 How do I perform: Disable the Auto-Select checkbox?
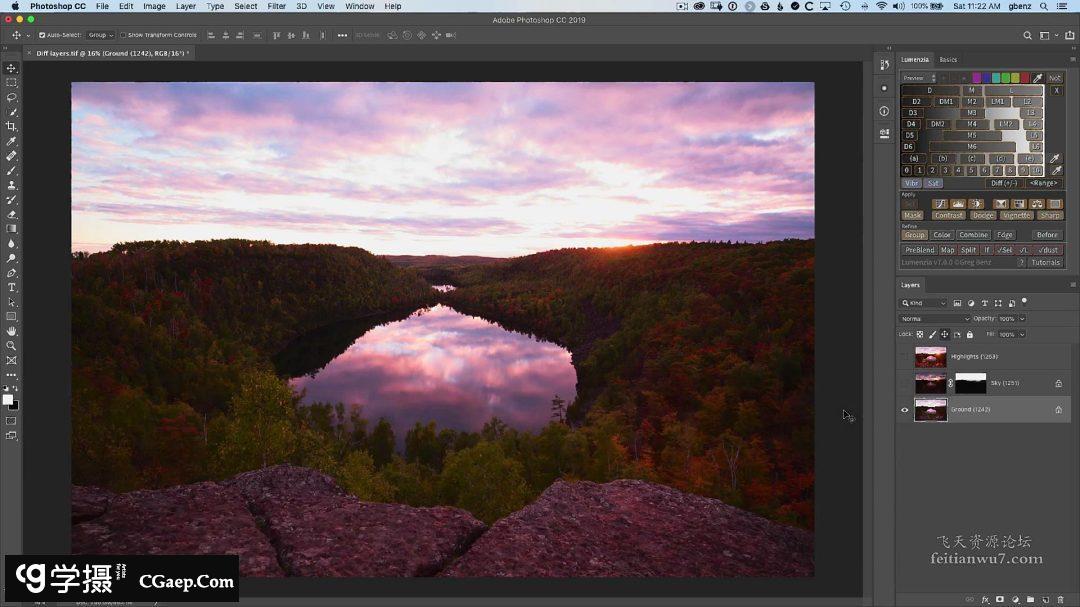(42, 35)
